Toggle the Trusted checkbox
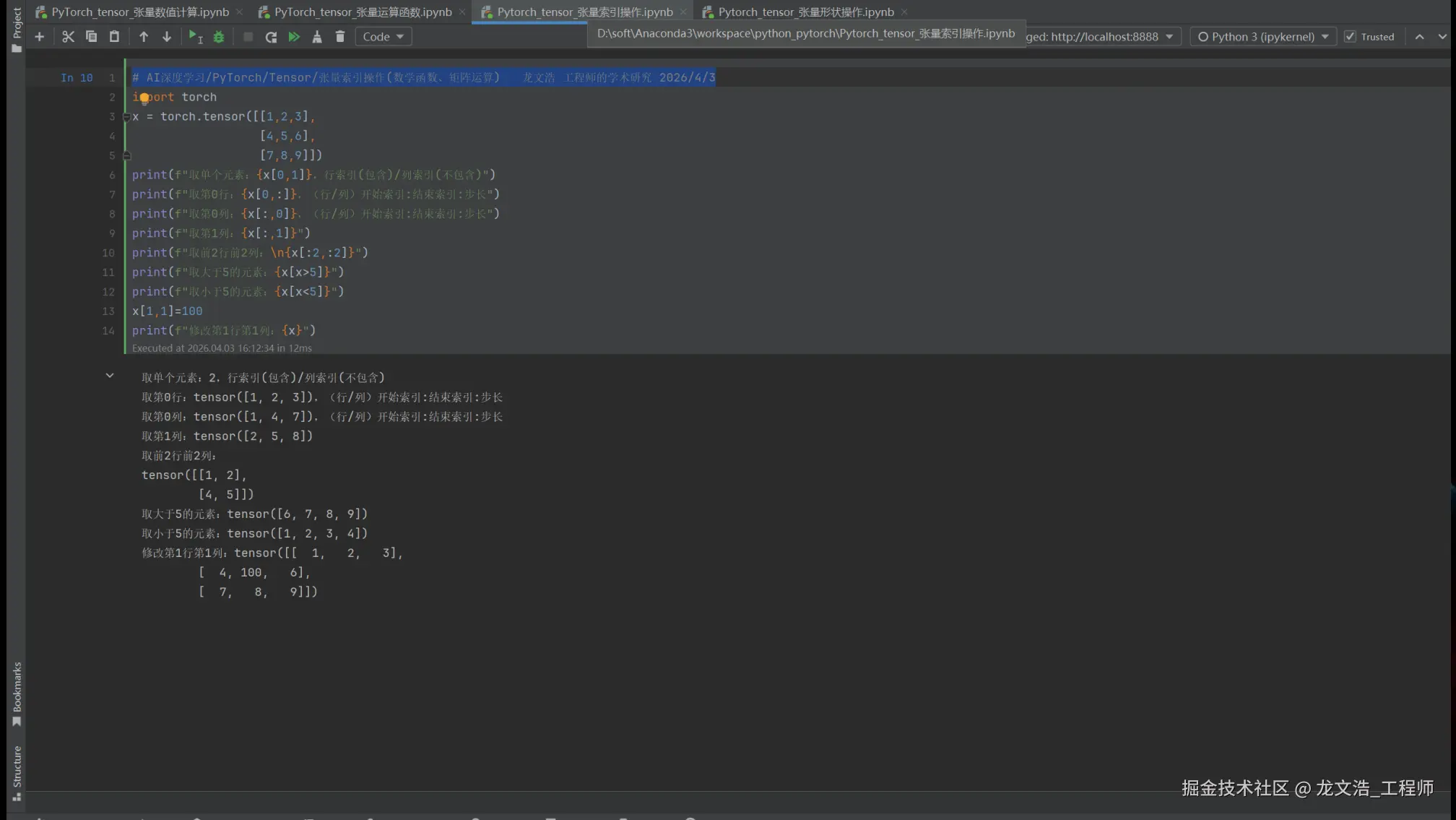The image size is (1456, 820). tap(1350, 37)
